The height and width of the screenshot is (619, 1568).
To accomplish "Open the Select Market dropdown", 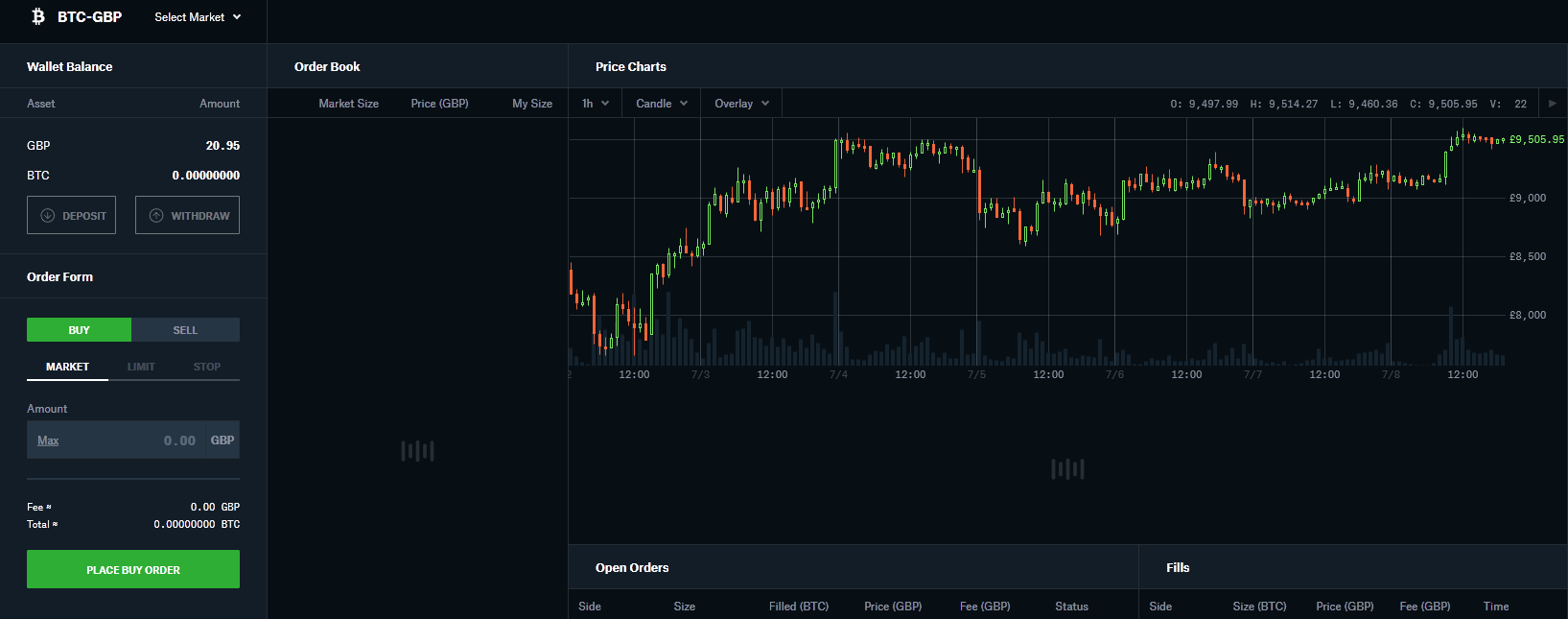I will 198,17.
